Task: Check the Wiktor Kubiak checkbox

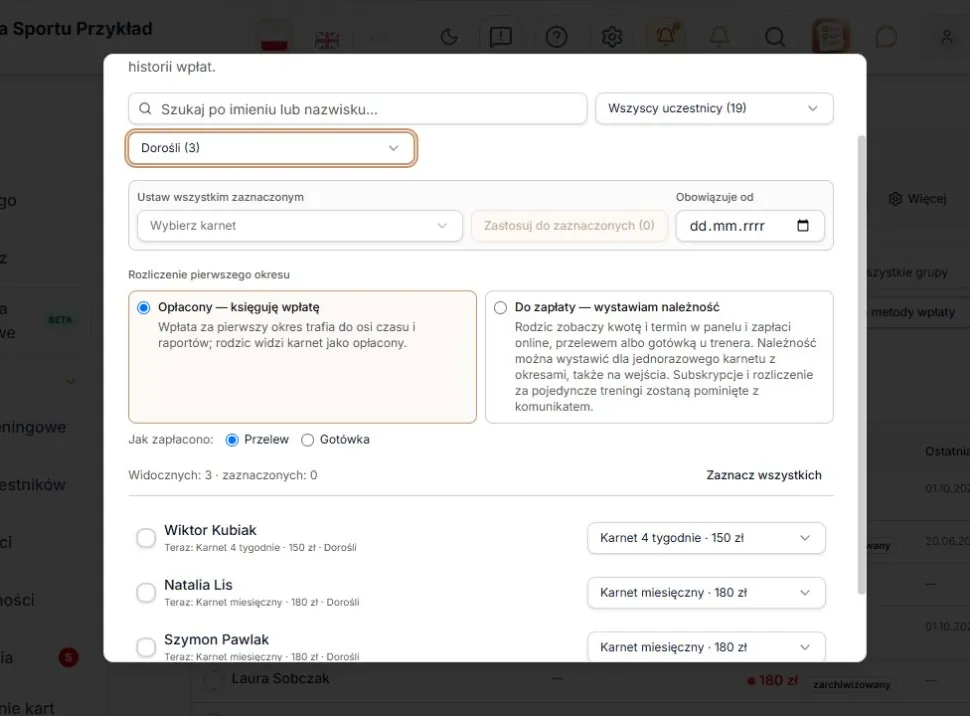Action: 146,538
